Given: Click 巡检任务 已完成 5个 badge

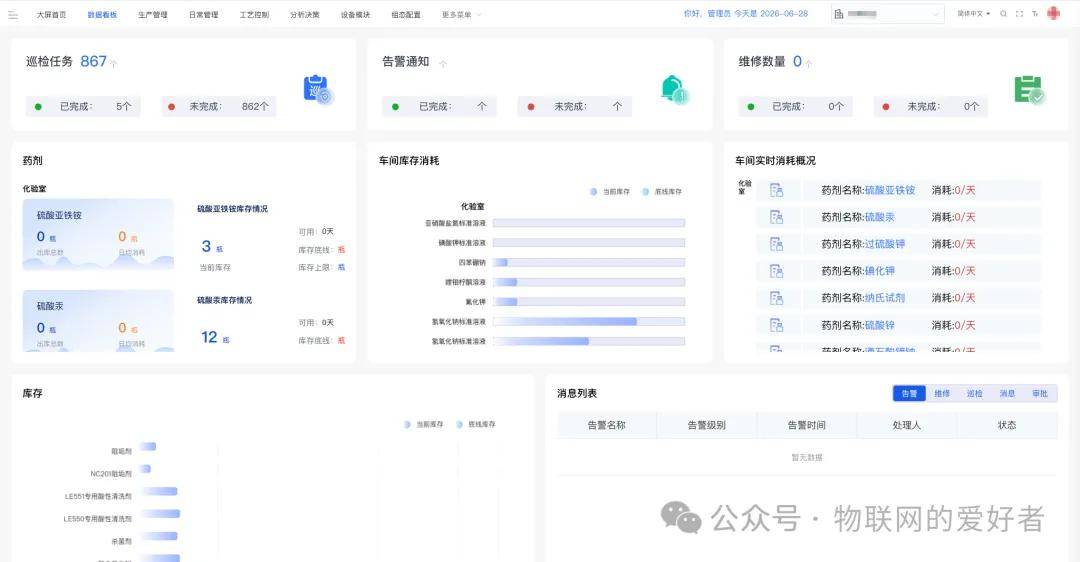Looking at the screenshot, I should 83,107.
